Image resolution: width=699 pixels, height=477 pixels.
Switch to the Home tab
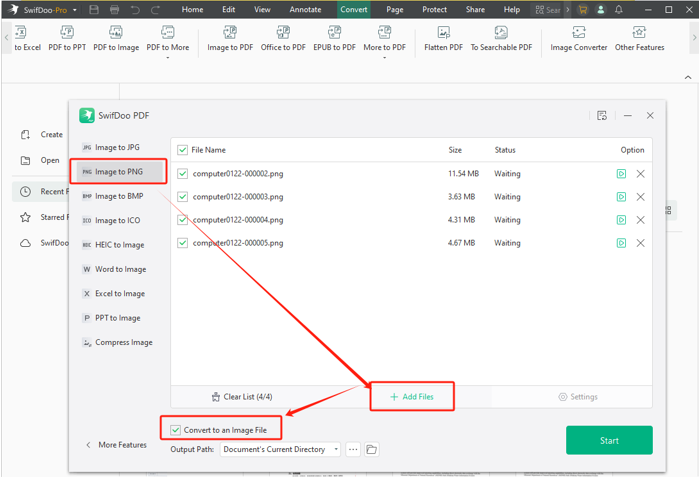[192, 9]
